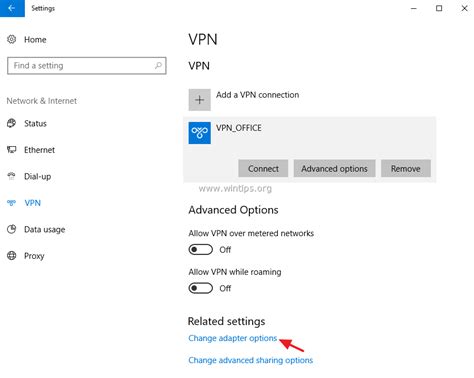
Task: Click the back arrow in Settings
Action: tap(12, 8)
